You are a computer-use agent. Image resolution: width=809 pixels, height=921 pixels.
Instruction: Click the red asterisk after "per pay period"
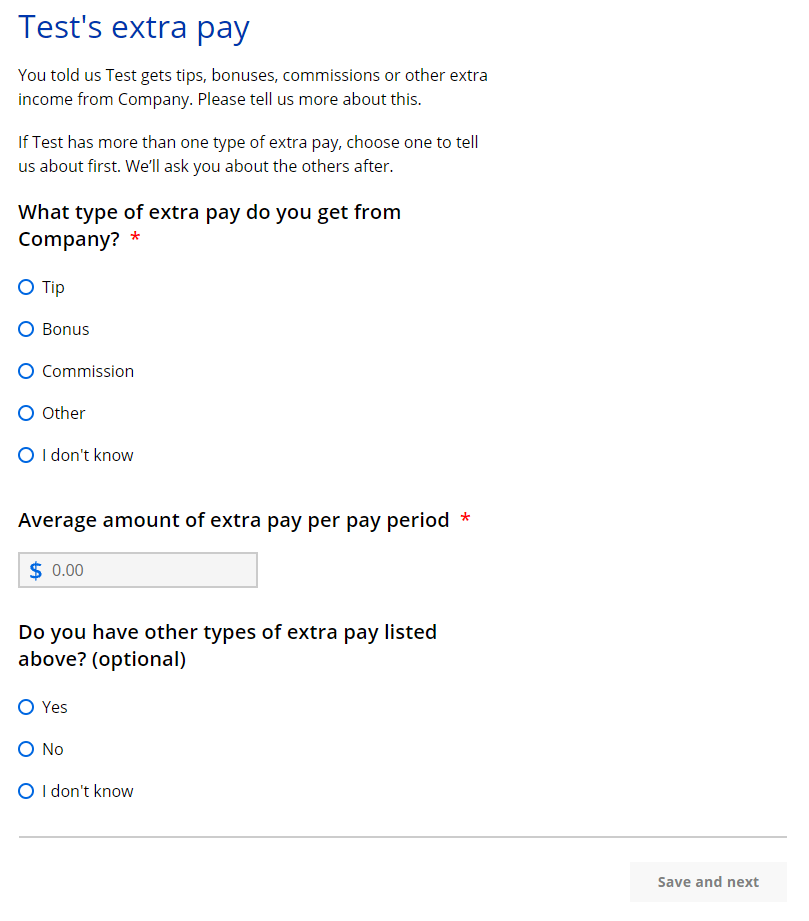coord(465,520)
